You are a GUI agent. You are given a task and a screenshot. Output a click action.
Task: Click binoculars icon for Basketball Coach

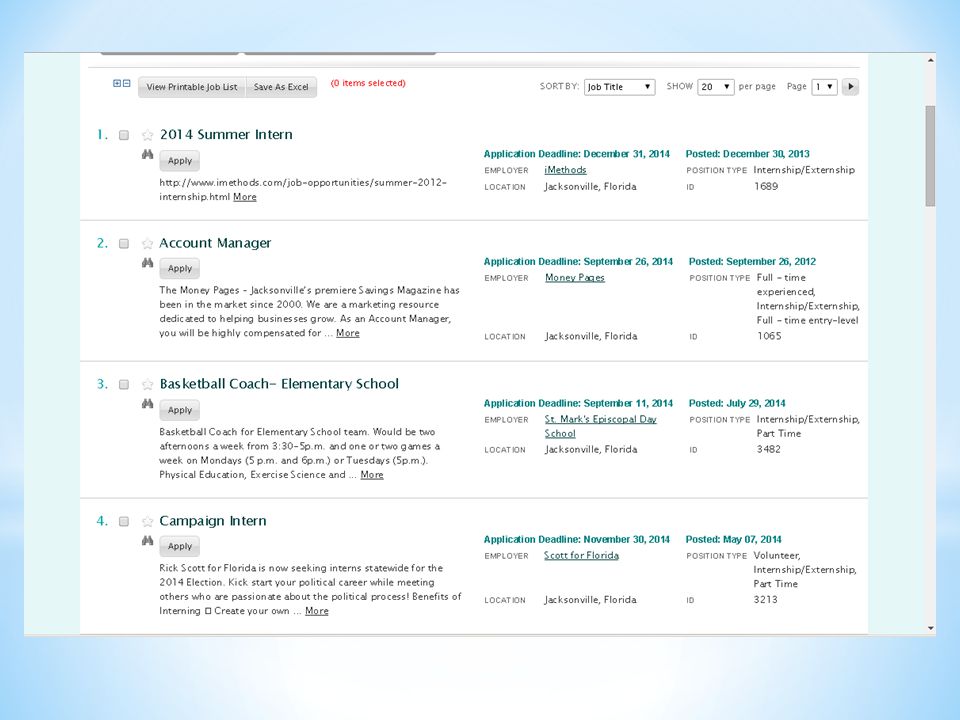pos(148,404)
